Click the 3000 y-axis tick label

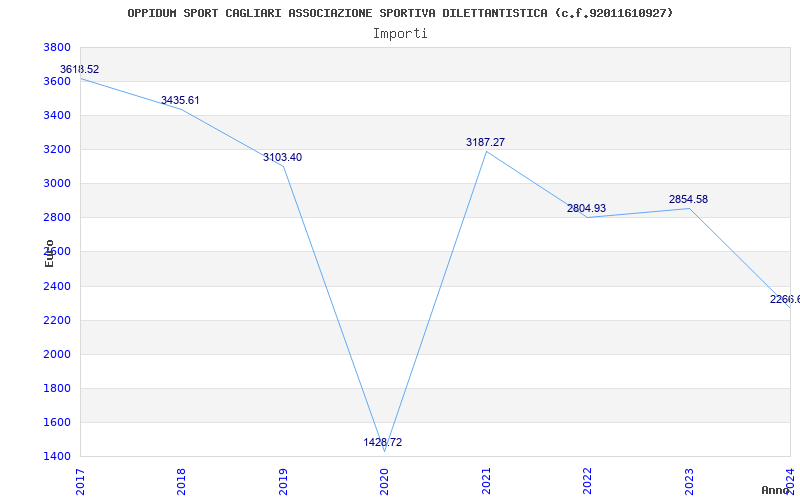click(56, 184)
